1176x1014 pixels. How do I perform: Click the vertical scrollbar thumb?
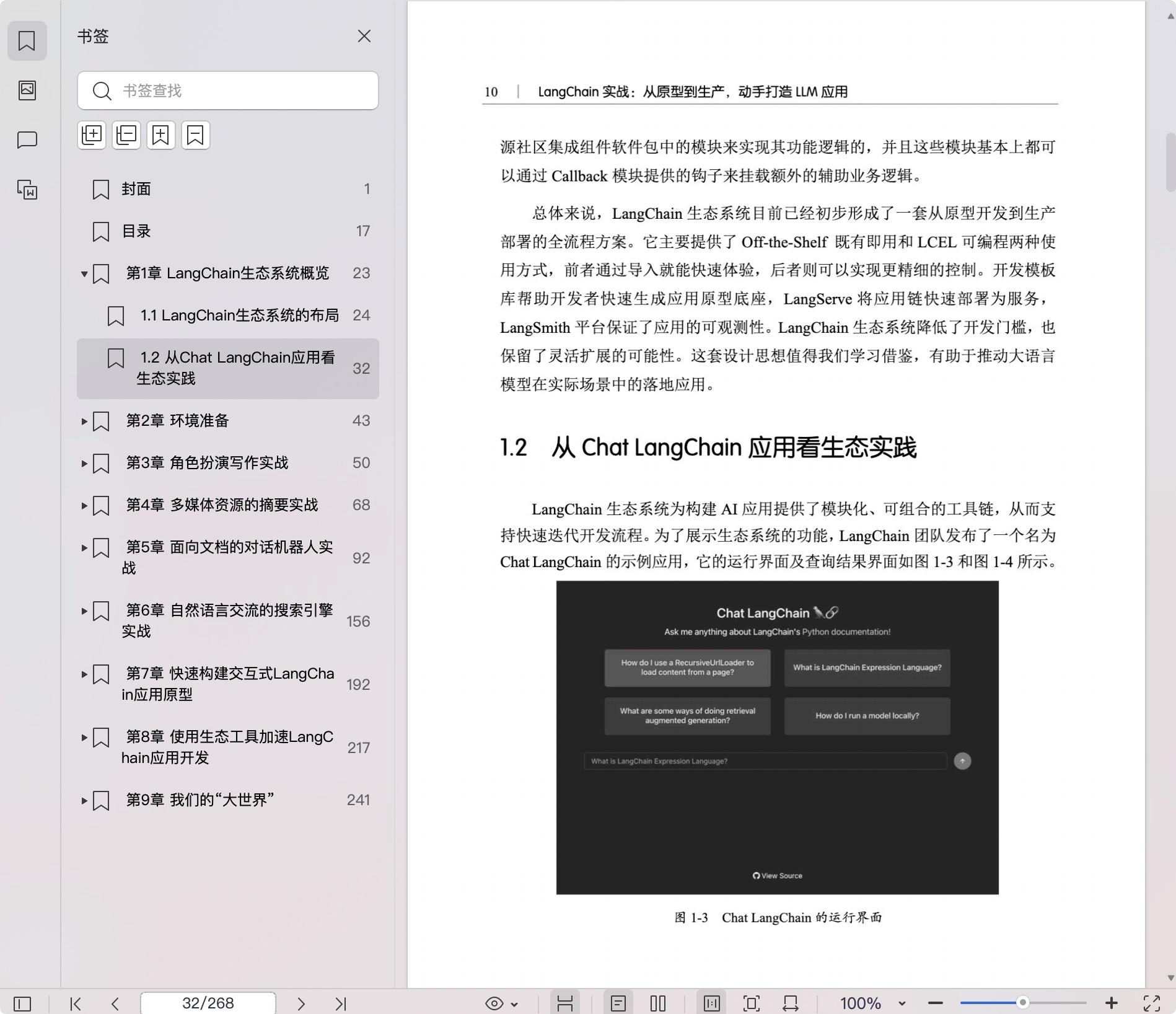click(x=1170, y=162)
